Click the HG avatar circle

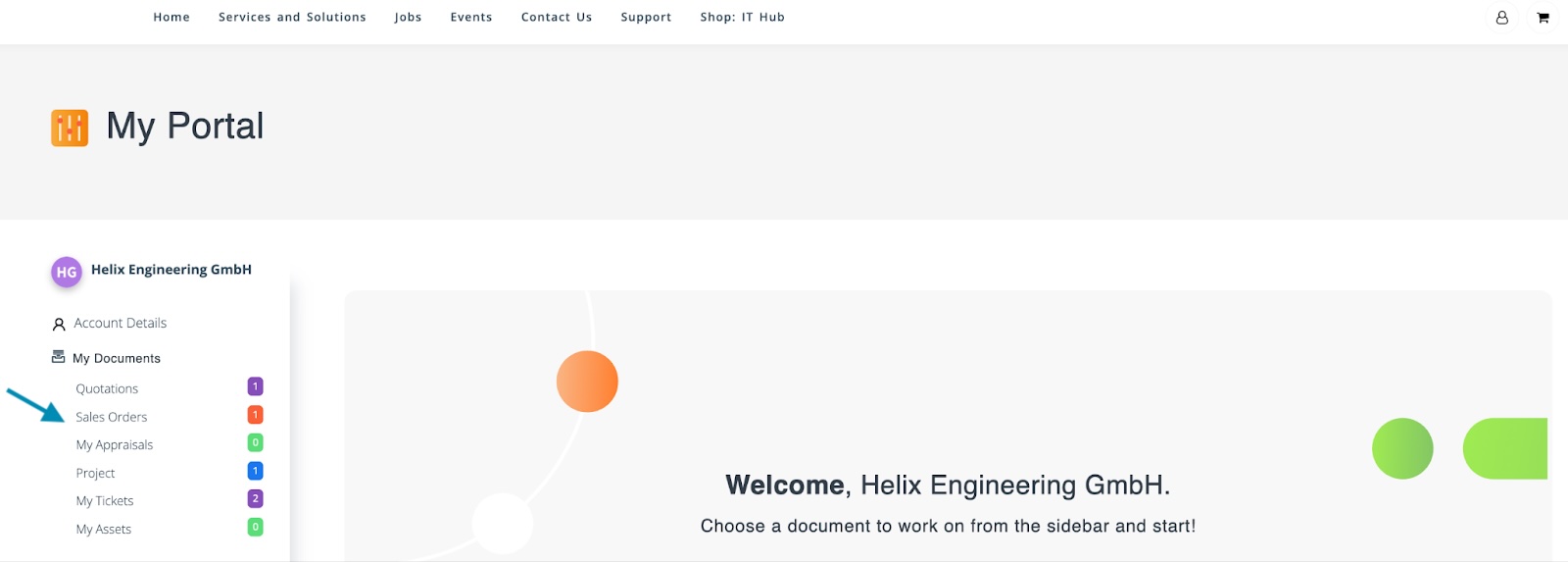pyautogui.click(x=67, y=272)
